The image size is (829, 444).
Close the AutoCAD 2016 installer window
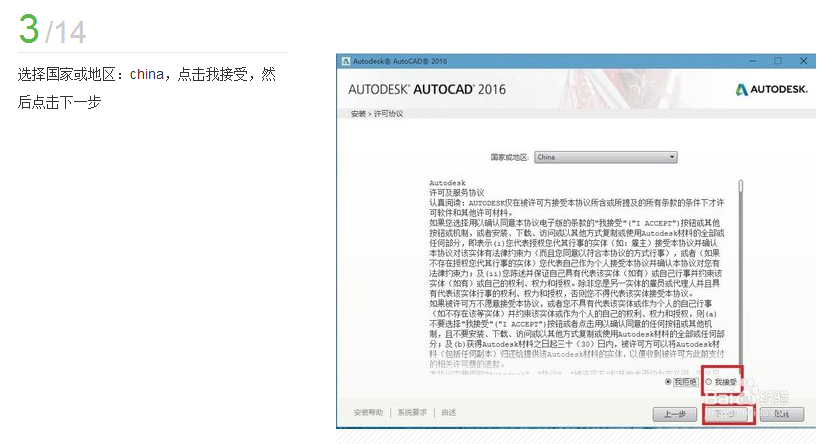tap(803, 61)
